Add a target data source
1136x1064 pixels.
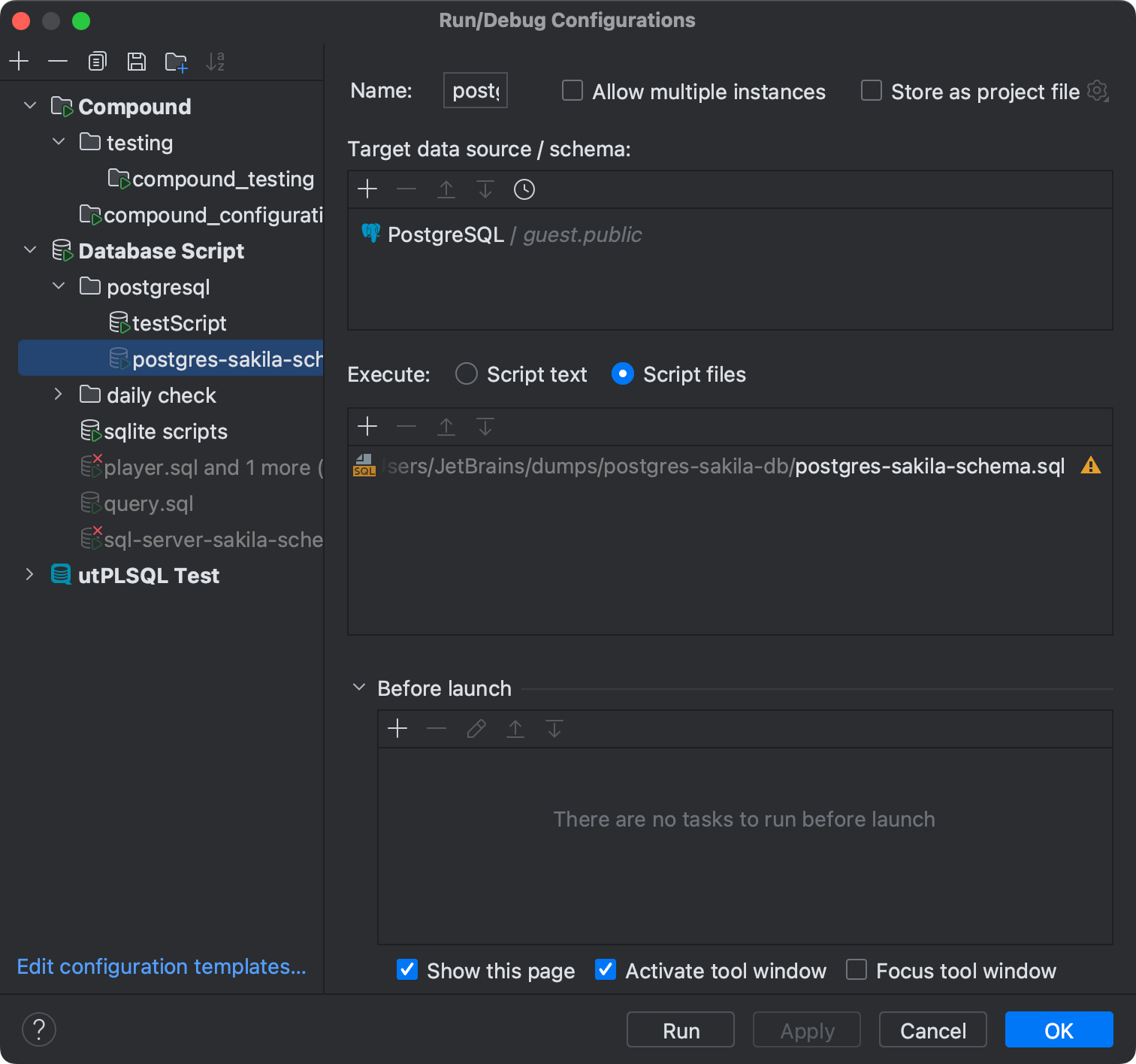point(367,189)
